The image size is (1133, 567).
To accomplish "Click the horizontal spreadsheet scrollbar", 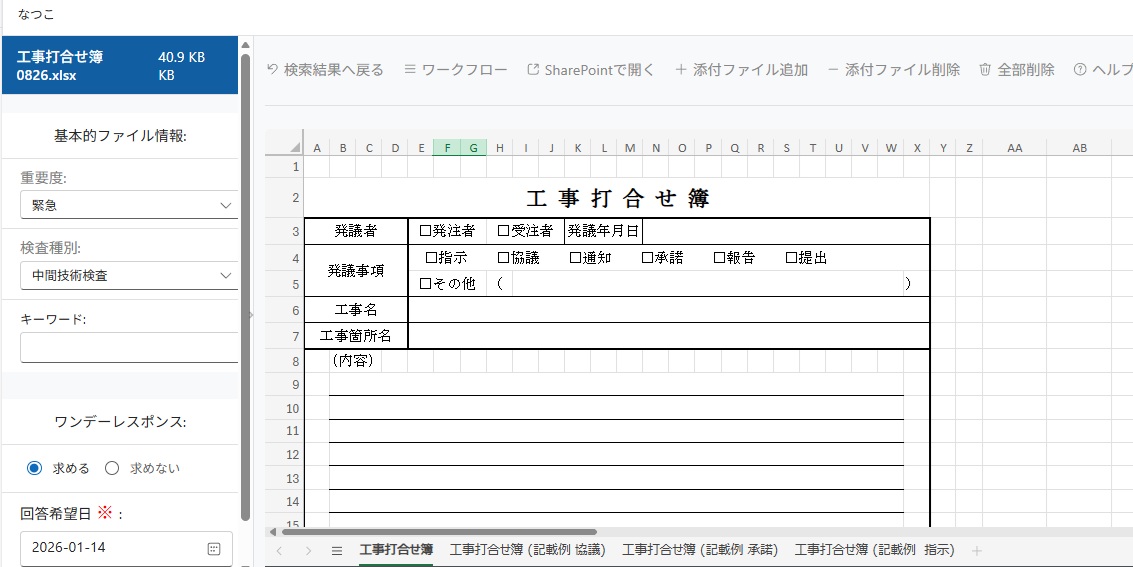I will click(x=438, y=532).
